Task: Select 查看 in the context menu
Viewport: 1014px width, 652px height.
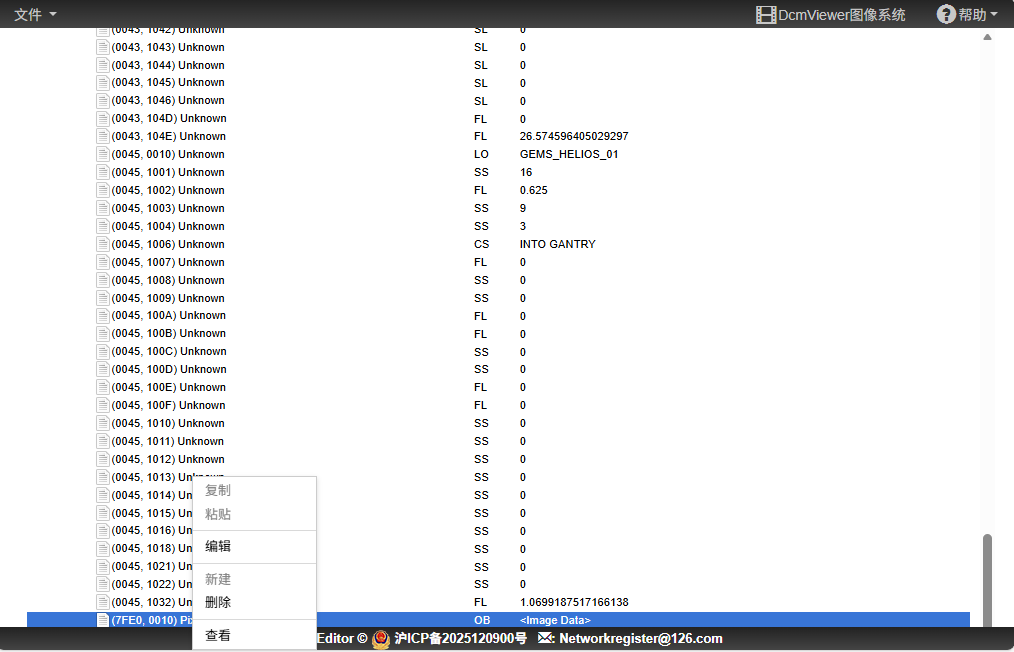Action: 218,635
